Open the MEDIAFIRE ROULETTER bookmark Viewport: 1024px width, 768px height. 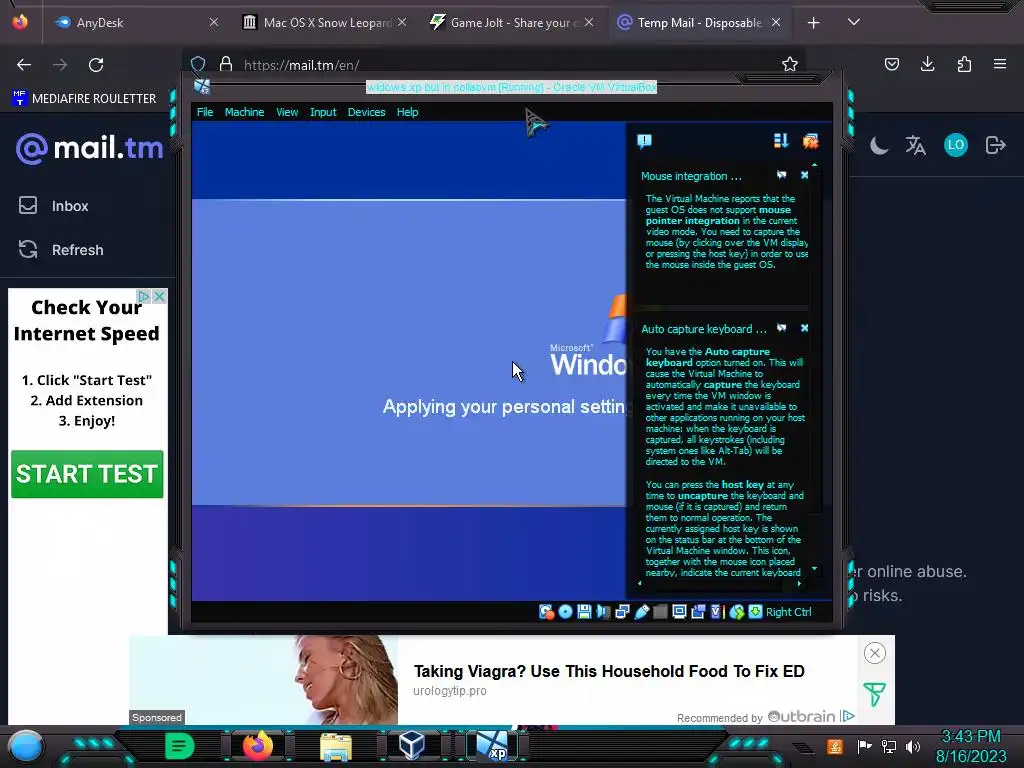click(84, 99)
